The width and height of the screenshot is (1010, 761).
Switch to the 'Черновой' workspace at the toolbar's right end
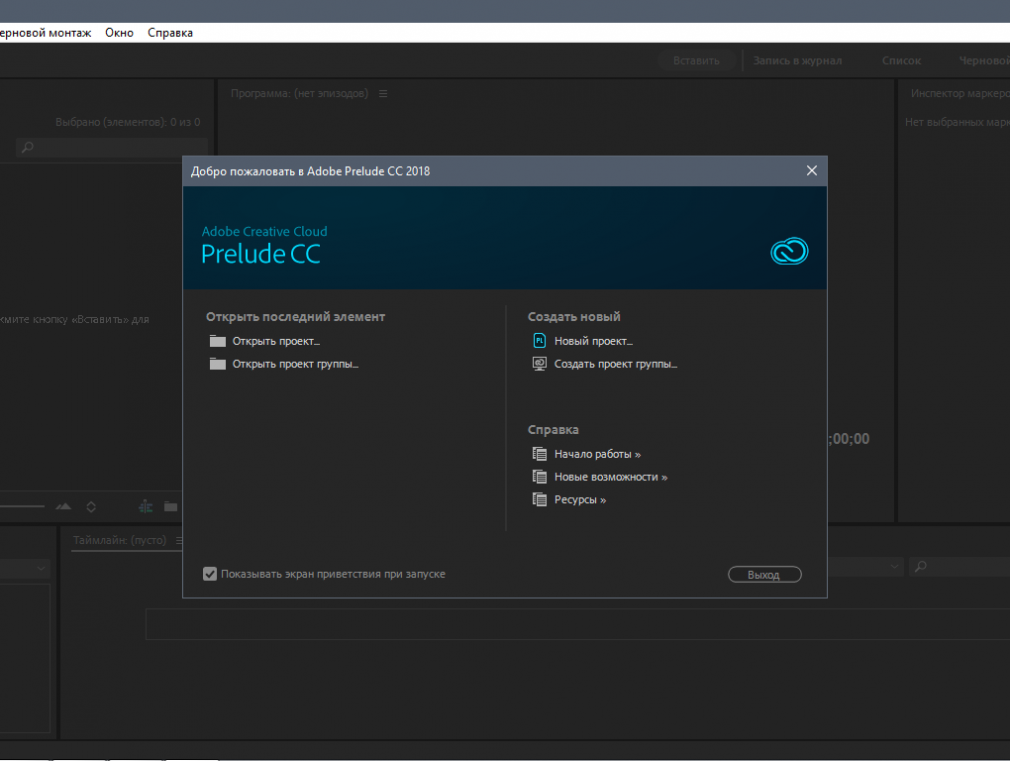[x=984, y=61]
